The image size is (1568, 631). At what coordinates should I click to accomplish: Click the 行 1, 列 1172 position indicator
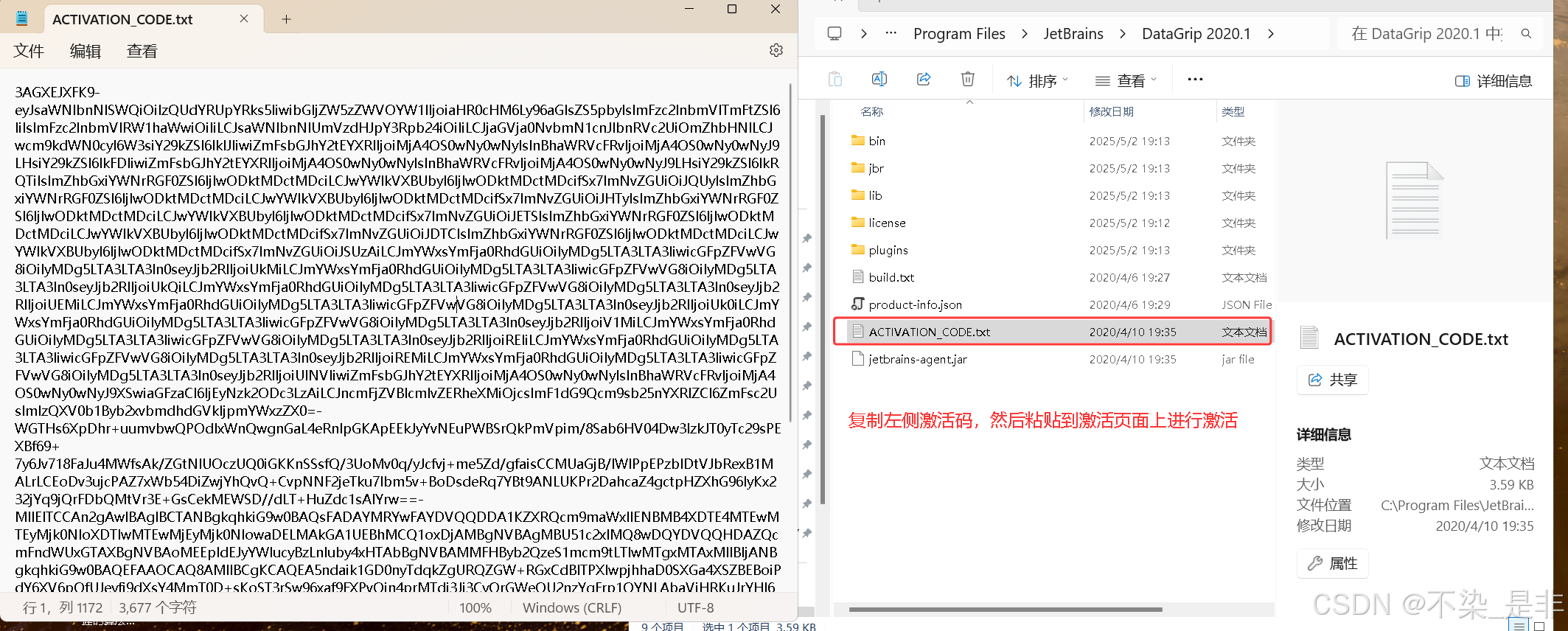[x=63, y=608]
